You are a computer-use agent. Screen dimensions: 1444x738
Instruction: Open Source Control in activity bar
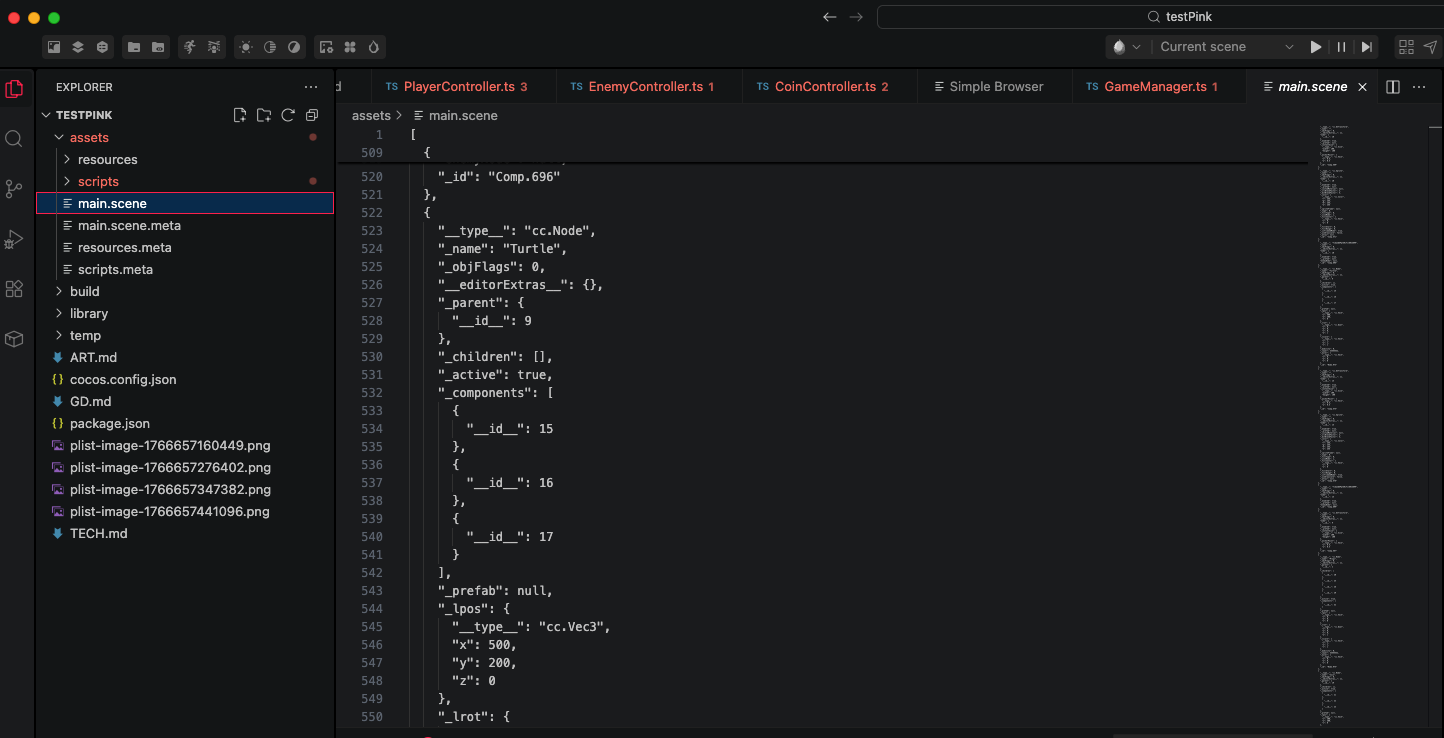coord(14,188)
